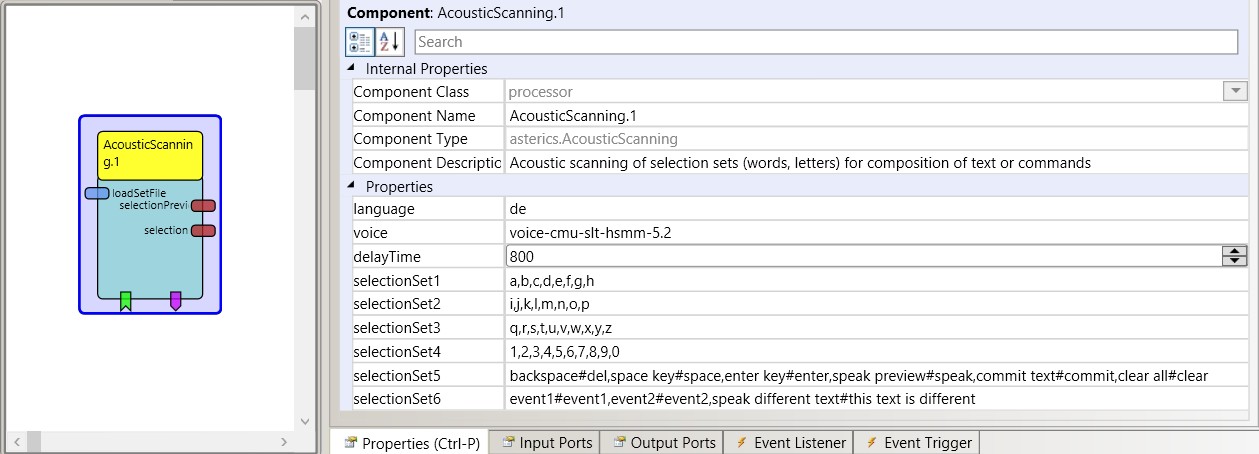Open the Event Listener tab

tap(790, 443)
